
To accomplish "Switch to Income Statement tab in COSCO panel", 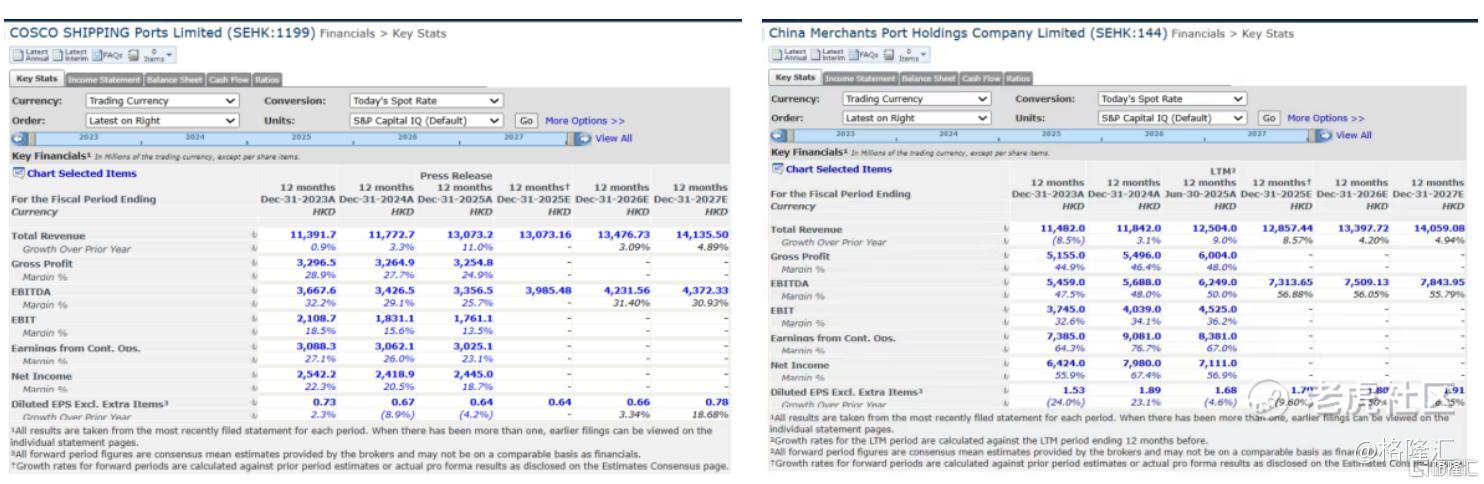I will (x=104, y=79).
